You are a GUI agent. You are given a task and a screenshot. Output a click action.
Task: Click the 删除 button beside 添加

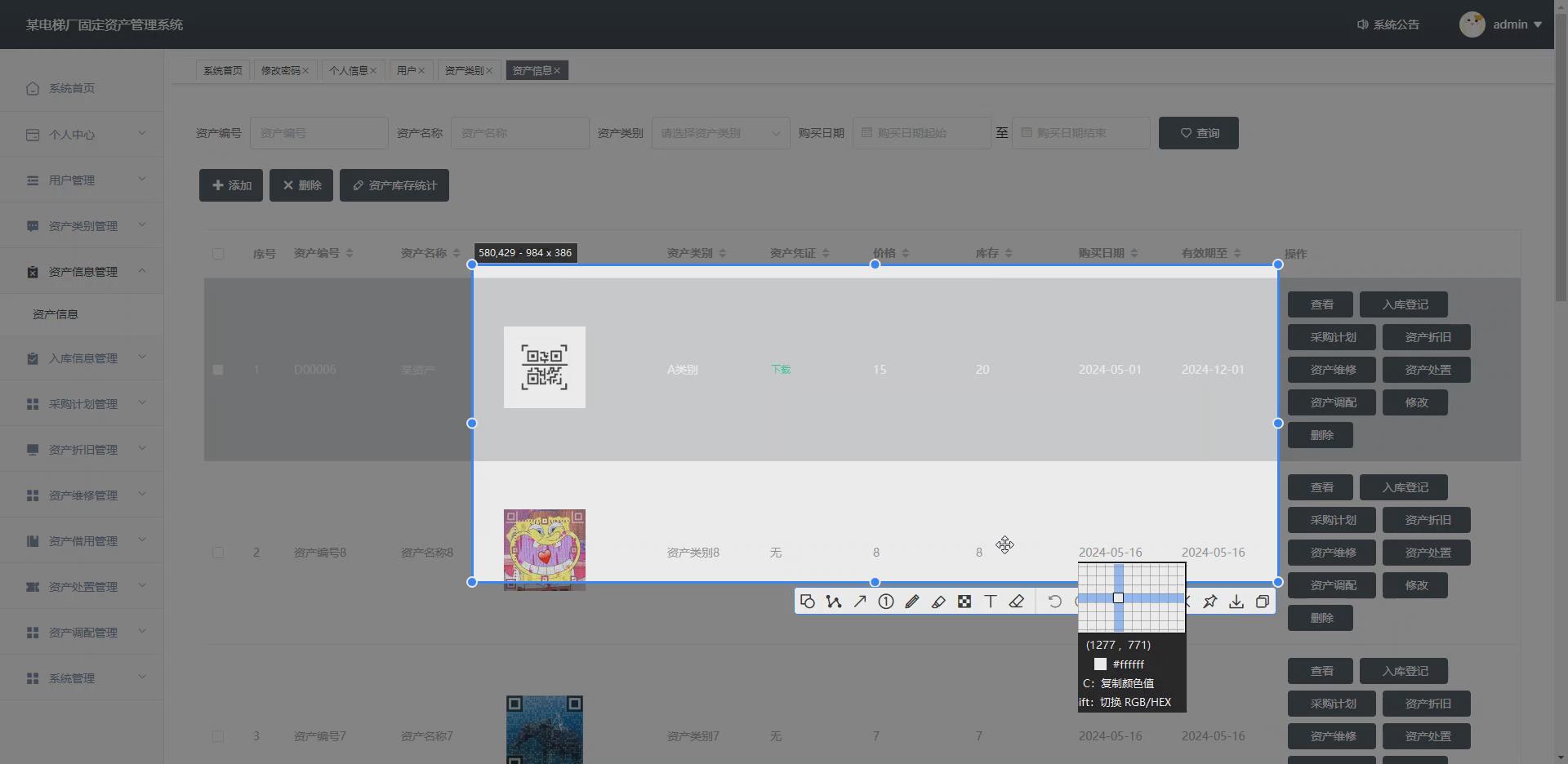point(301,185)
